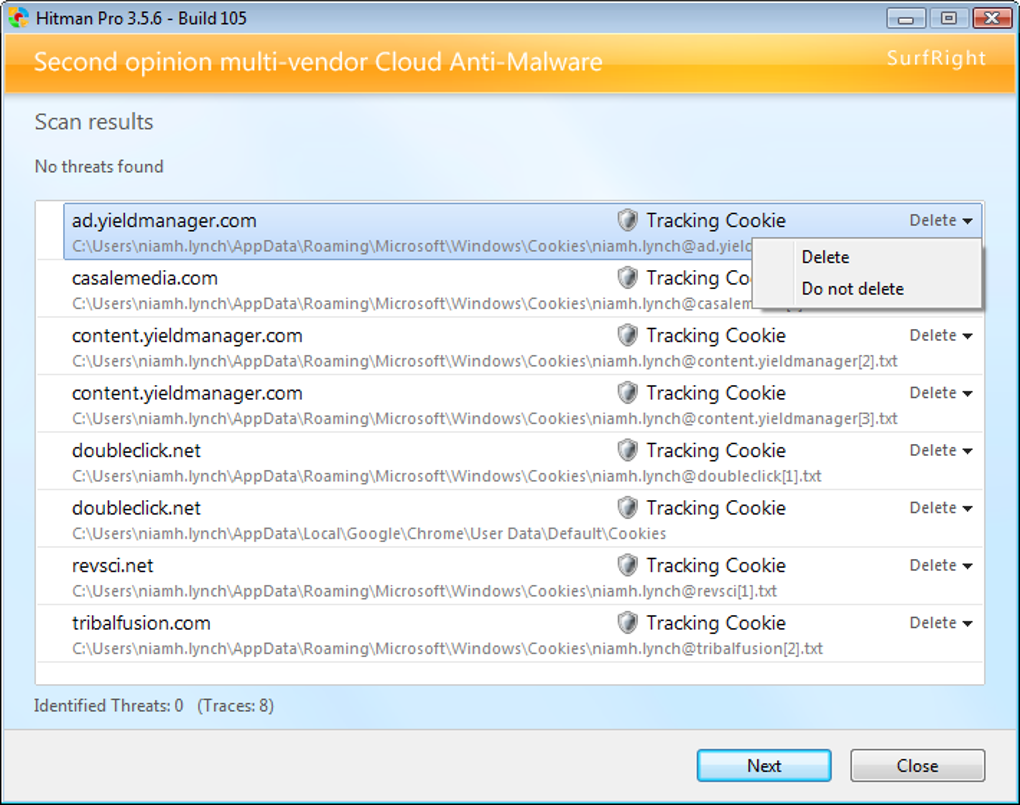Select the casalemedia.com row in the results list
This screenshot has width=1020, height=805.
click(300, 288)
